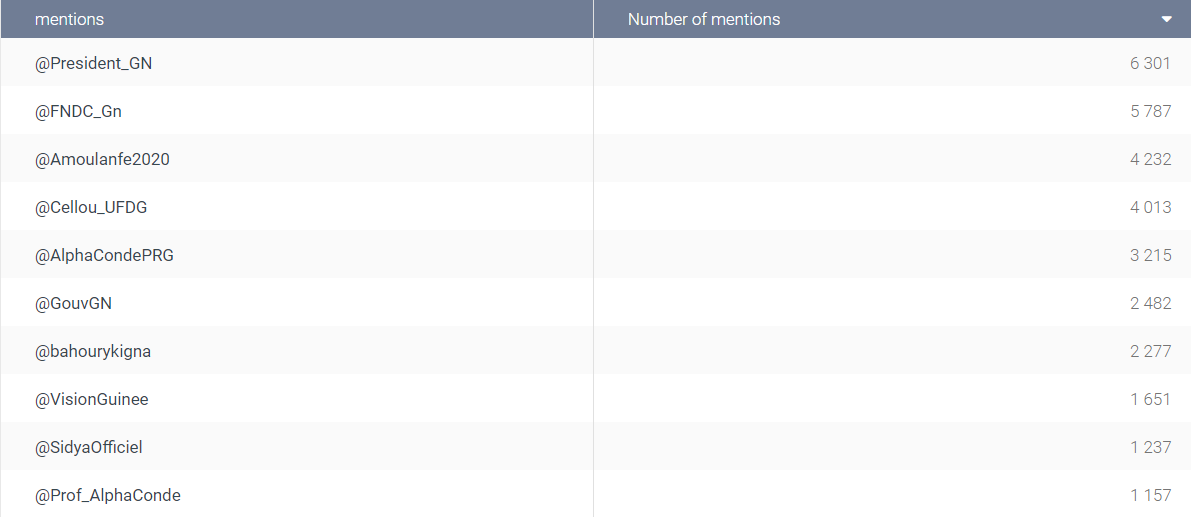
Task: Select the @VisionGuinee row
Action: pyautogui.click(x=596, y=399)
